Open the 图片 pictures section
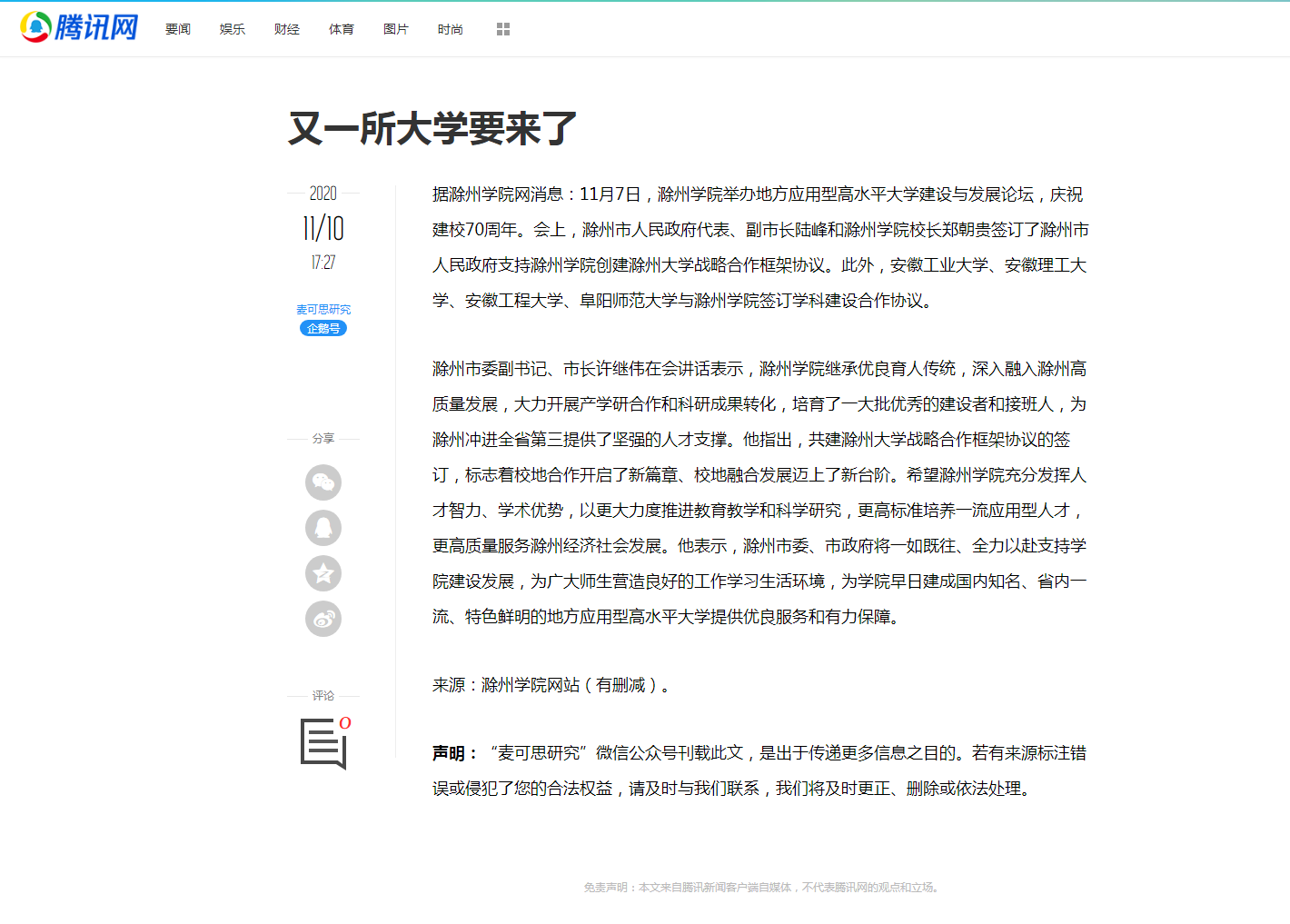This screenshot has width=1290, height=924. coord(396,29)
